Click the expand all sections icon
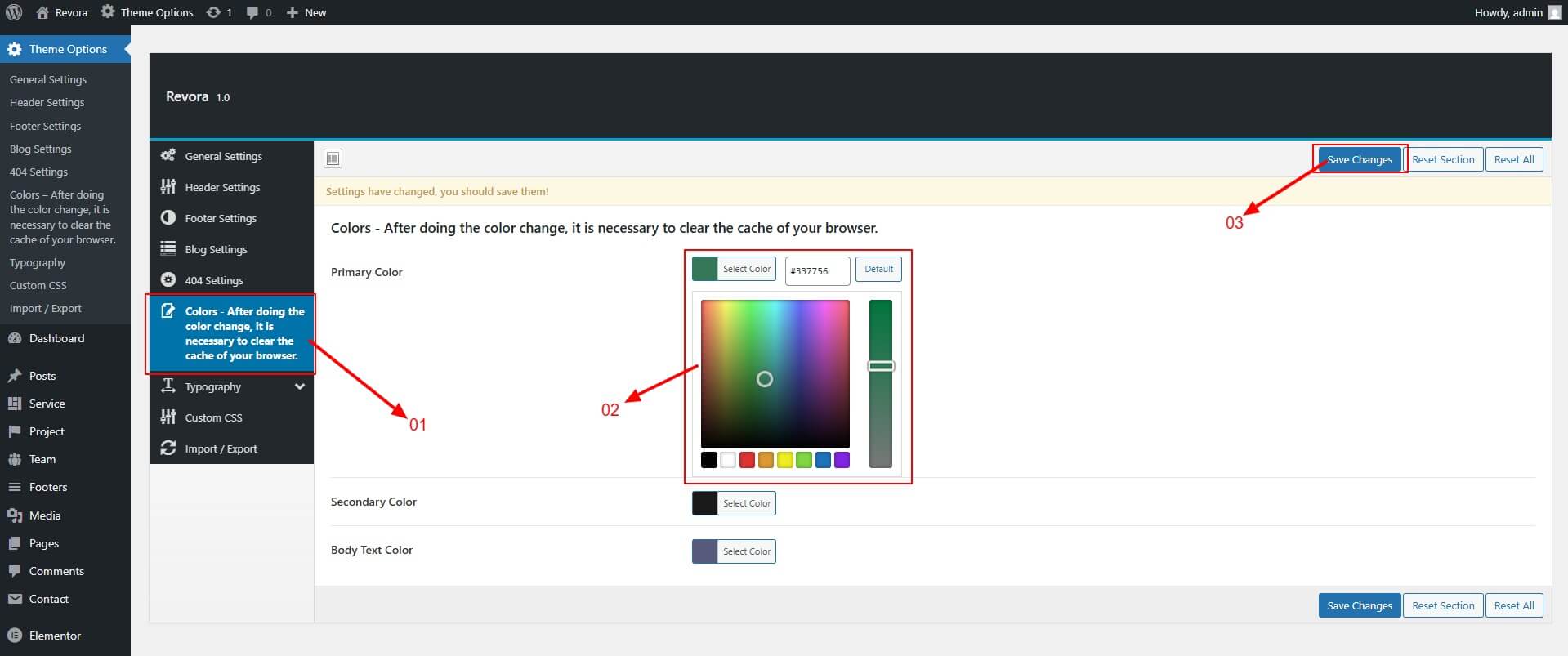The height and width of the screenshot is (656, 1568). tap(333, 158)
